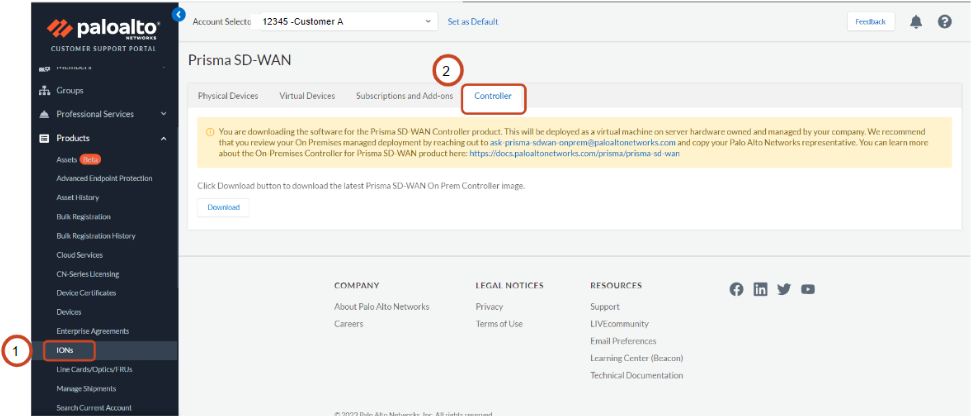Viewport: 972px width, 416px height.
Task: Click the Feedback button
Action: 870,22
